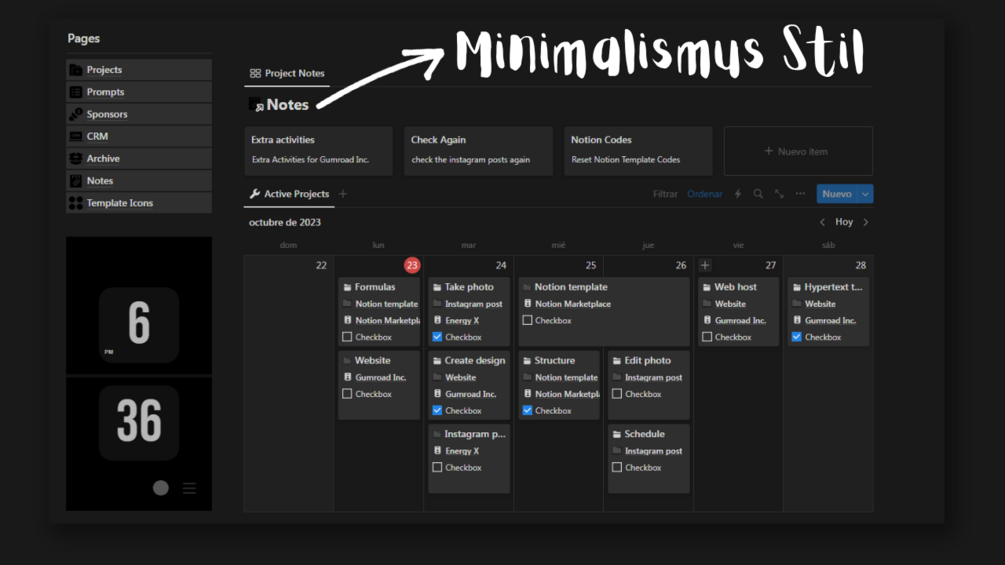Uncheck checkbox on Create design card
Screen dimensions: 1005x565
pyautogui.click(x=437, y=411)
